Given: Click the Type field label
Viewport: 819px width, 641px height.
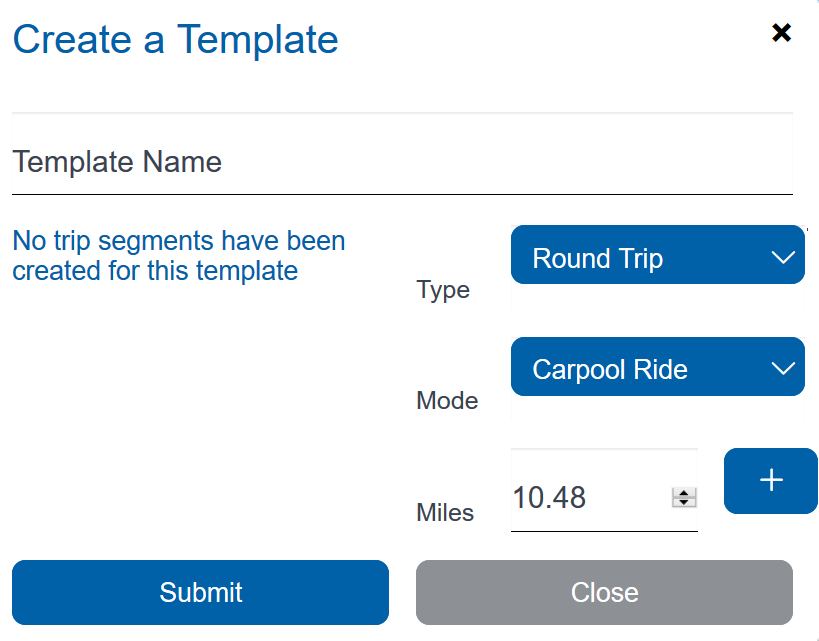Looking at the screenshot, I should point(442,290).
